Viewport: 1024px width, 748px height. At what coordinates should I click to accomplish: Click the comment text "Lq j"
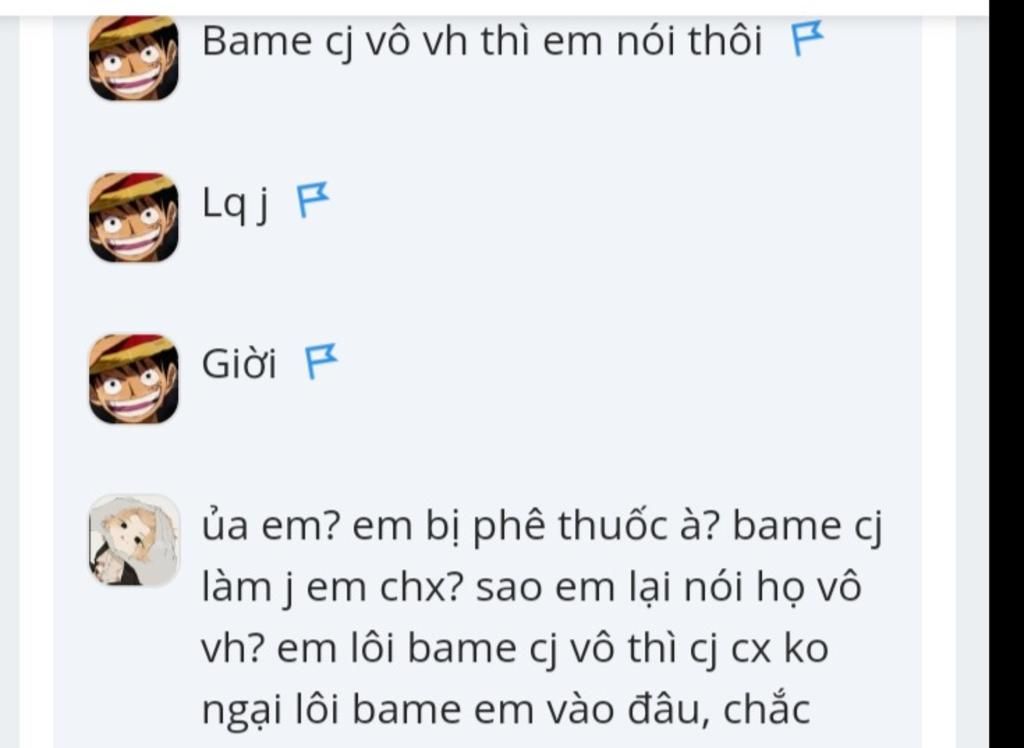(x=235, y=203)
